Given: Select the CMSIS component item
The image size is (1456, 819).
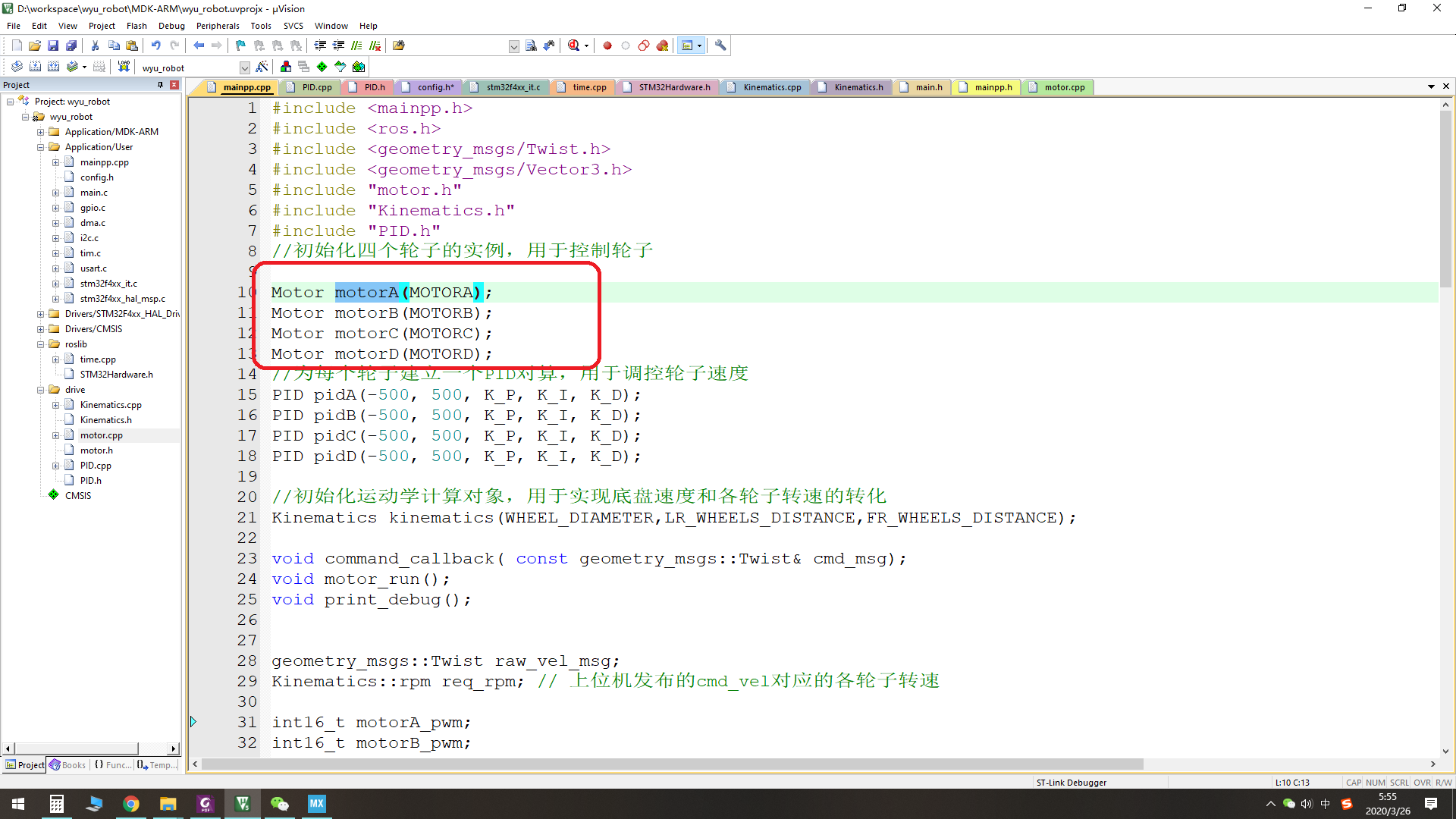Looking at the screenshot, I should pyautogui.click(x=77, y=496).
